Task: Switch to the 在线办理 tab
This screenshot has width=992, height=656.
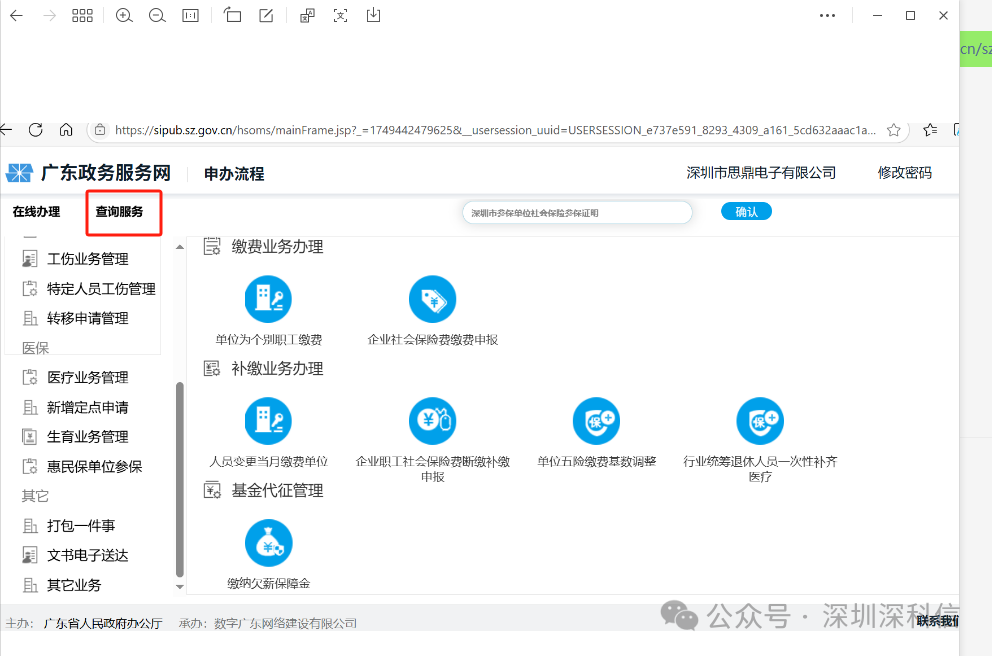Action: 35,212
